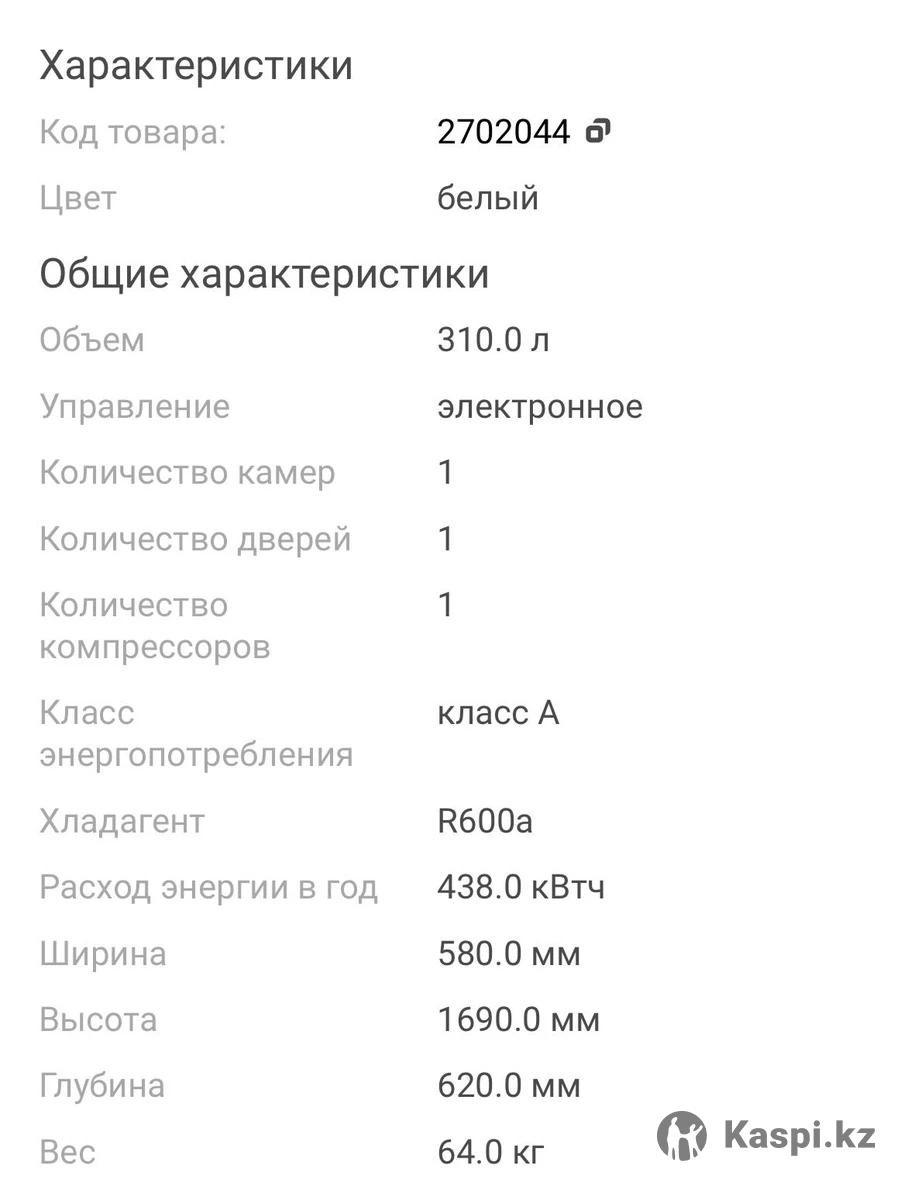Click the depth value 620.0 мм
The image size is (911, 1200).
click(x=509, y=1086)
